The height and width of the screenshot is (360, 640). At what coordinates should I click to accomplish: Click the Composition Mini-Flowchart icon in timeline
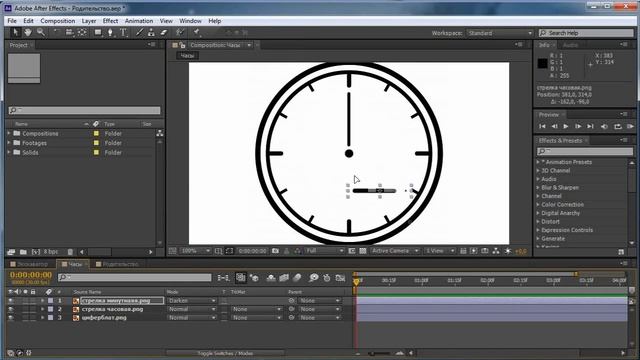223,278
